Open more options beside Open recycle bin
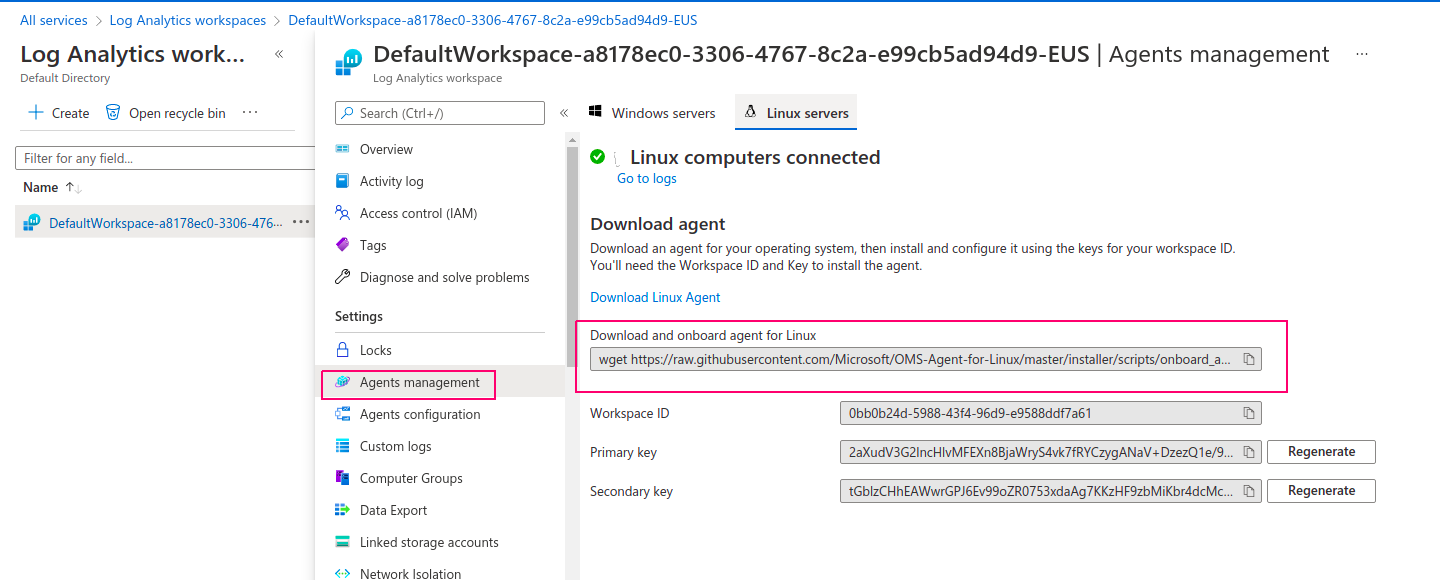The width and height of the screenshot is (1440, 580). click(x=250, y=113)
